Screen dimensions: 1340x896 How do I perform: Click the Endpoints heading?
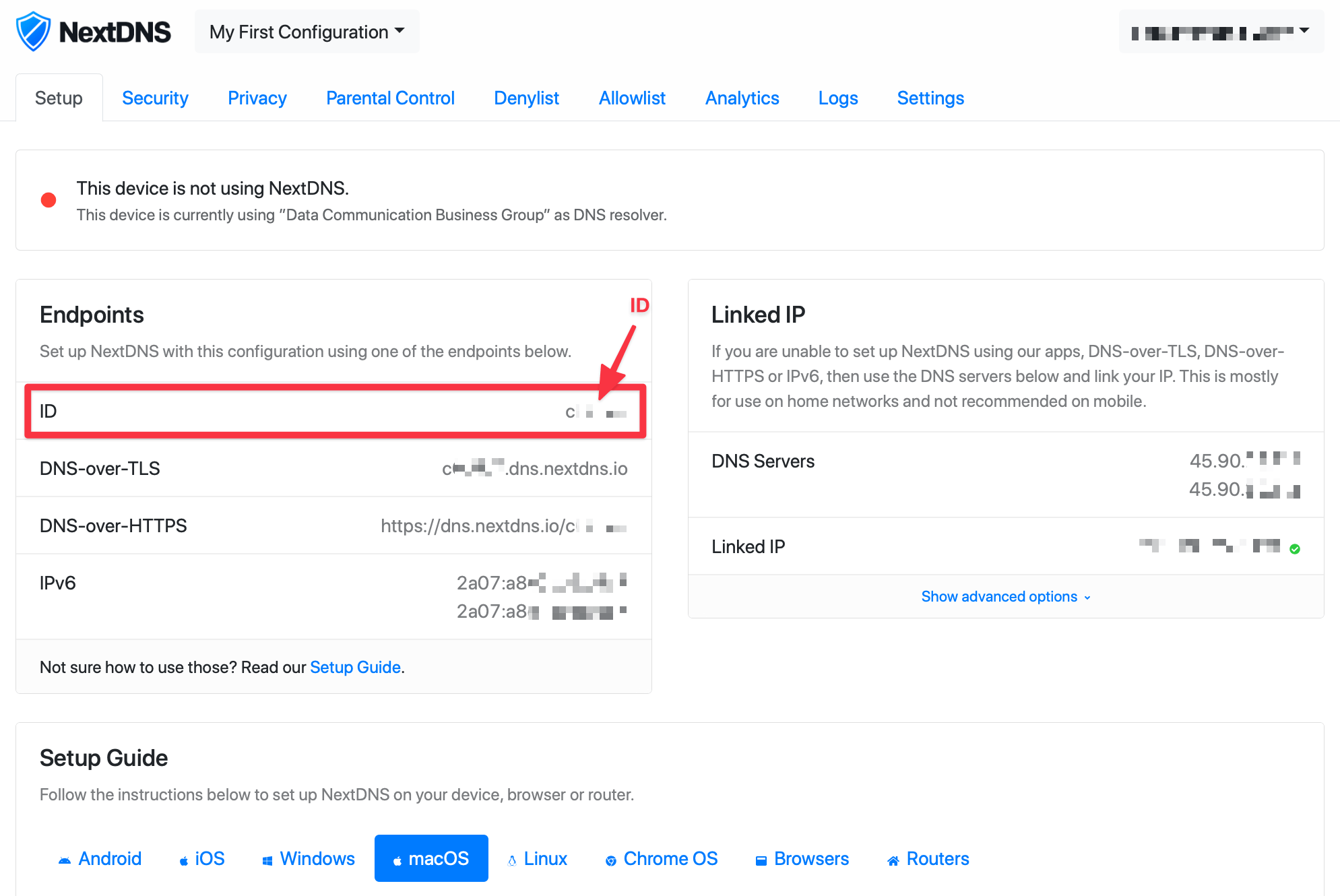(92, 315)
